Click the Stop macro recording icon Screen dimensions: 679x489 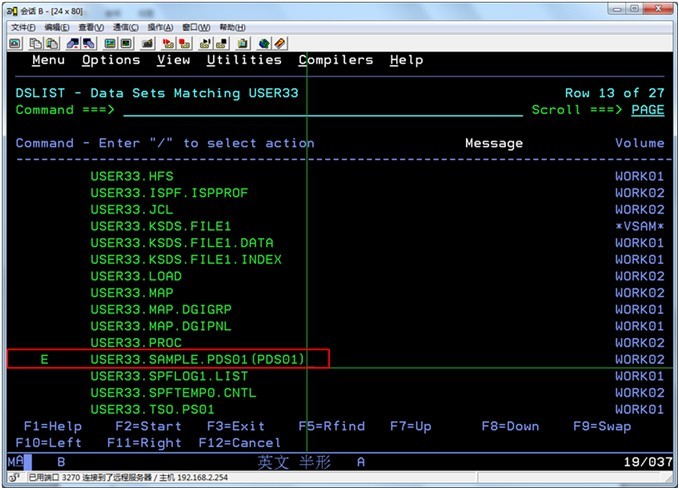(185, 43)
